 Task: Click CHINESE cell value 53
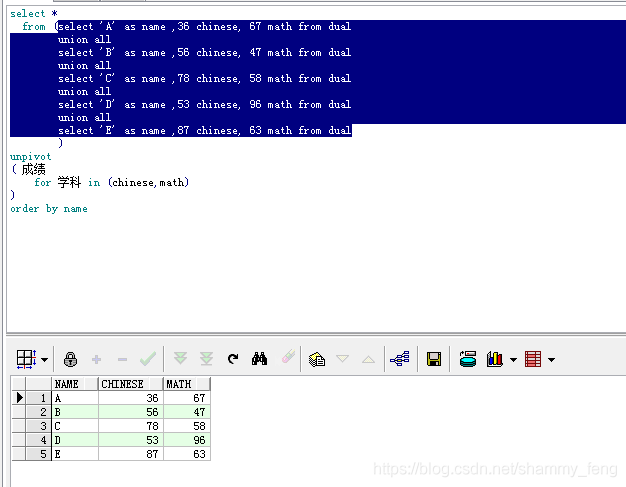[131, 440]
